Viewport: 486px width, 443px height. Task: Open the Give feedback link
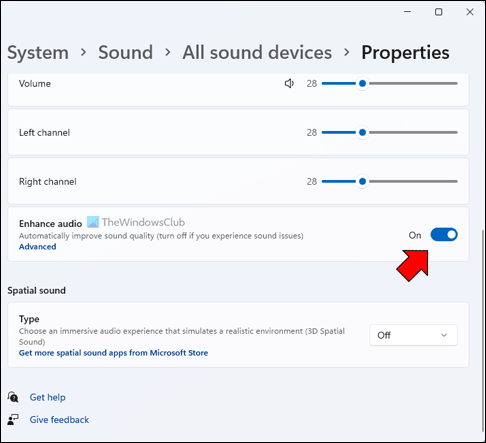pyautogui.click(x=59, y=420)
